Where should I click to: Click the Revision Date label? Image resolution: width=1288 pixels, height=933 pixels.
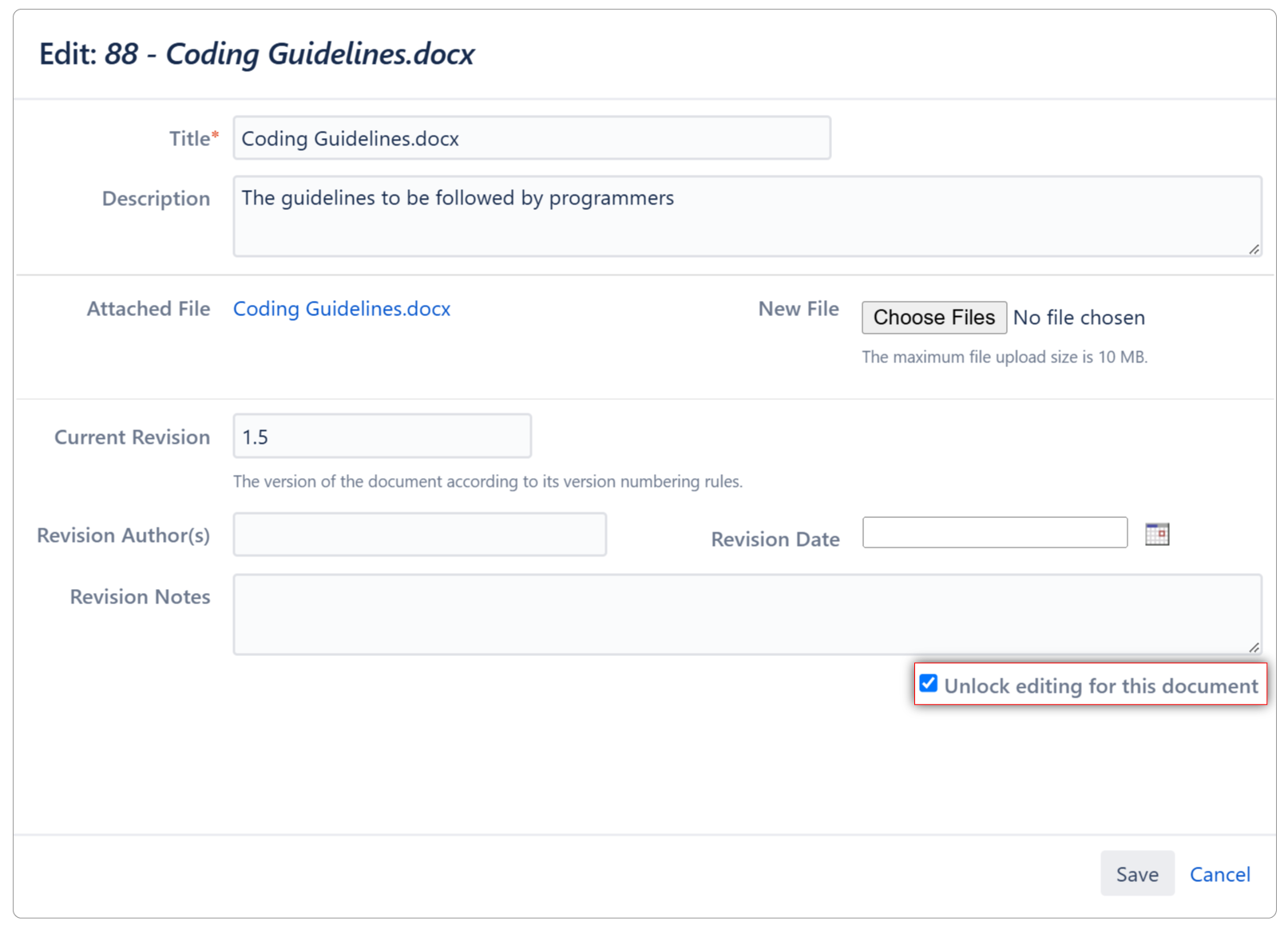[775, 540]
